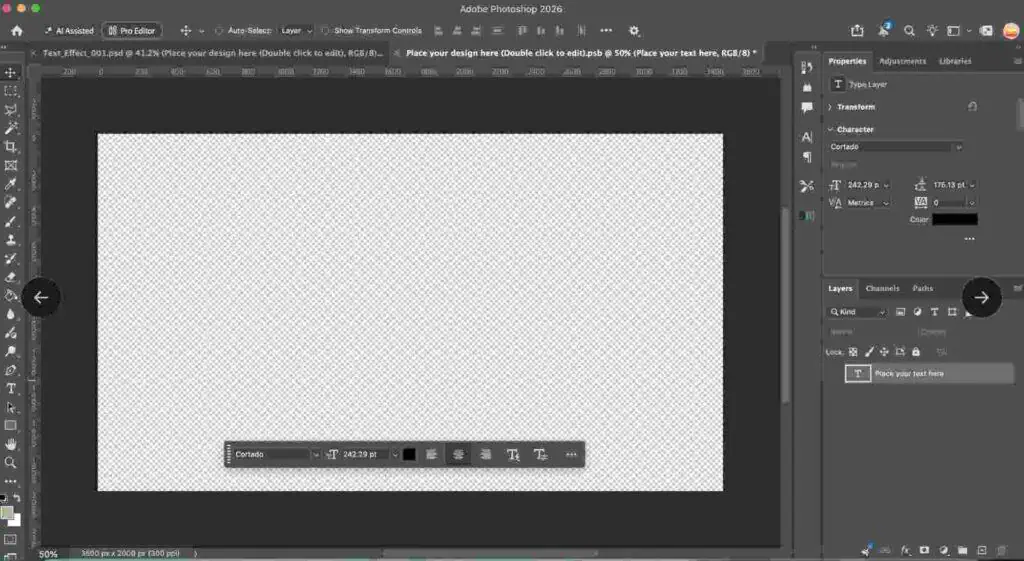Toggle lock position icon

coord(884,352)
